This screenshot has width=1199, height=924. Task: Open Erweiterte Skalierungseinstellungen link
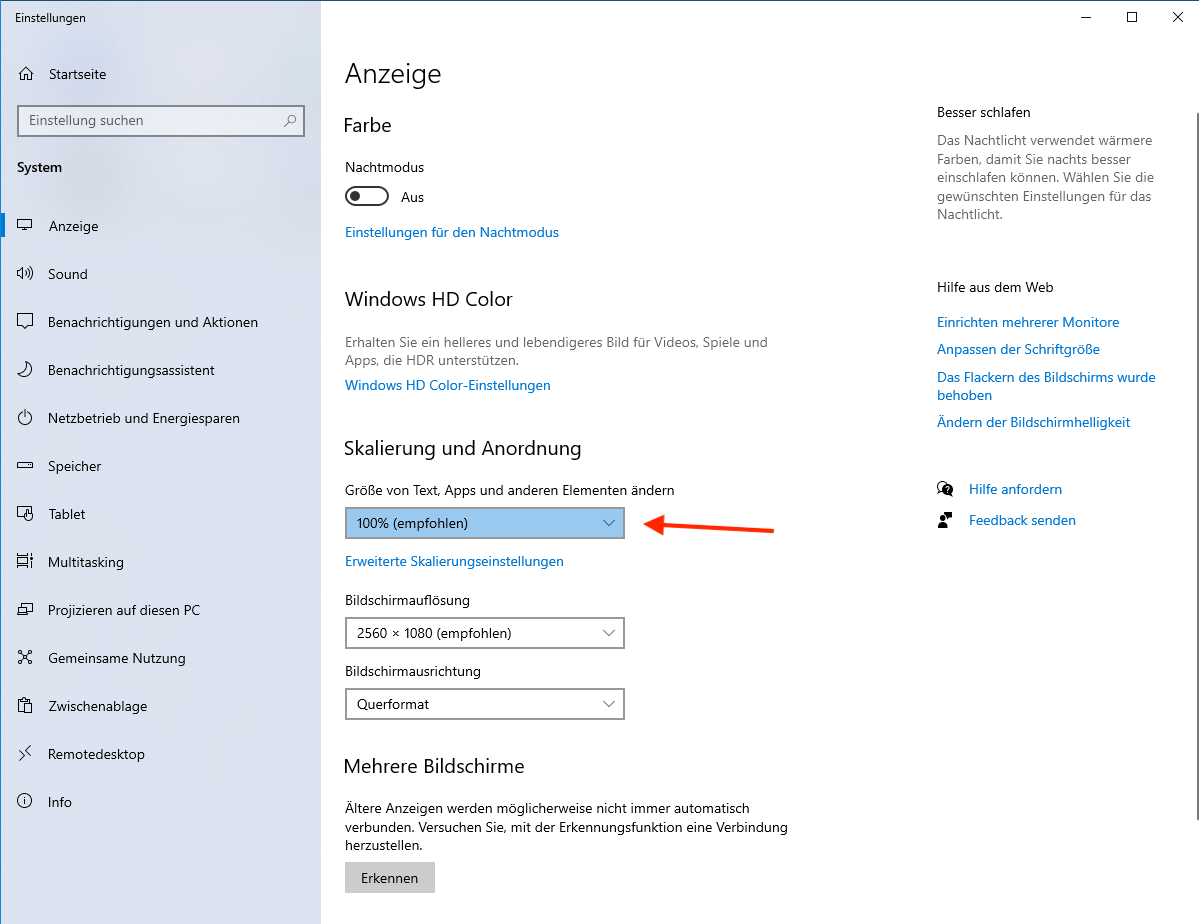pos(454,561)
